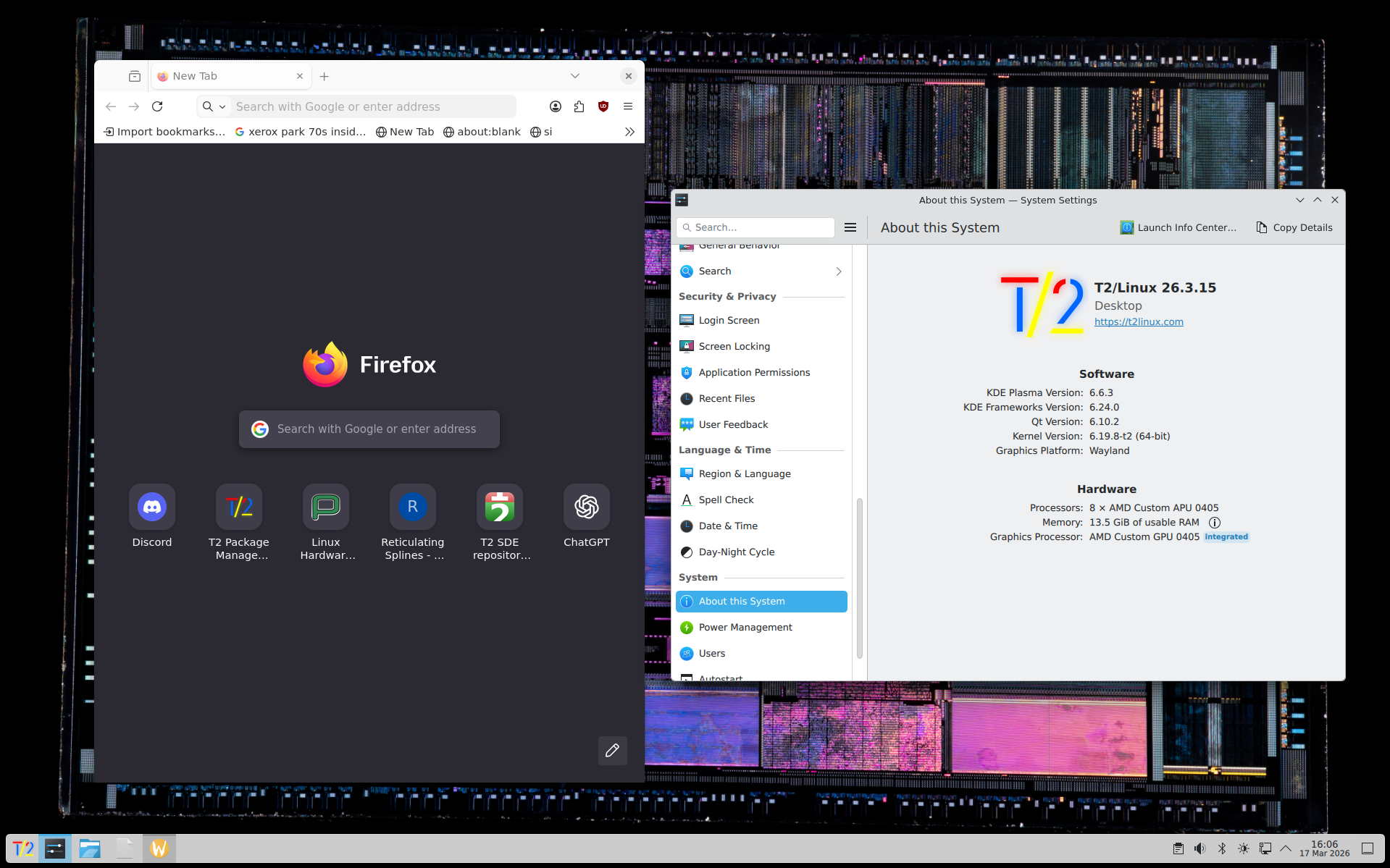Click the memory info circle icon
The height and width of the screenshot is (868, 1390).
pyautogui.click(x=1215, y=523)
